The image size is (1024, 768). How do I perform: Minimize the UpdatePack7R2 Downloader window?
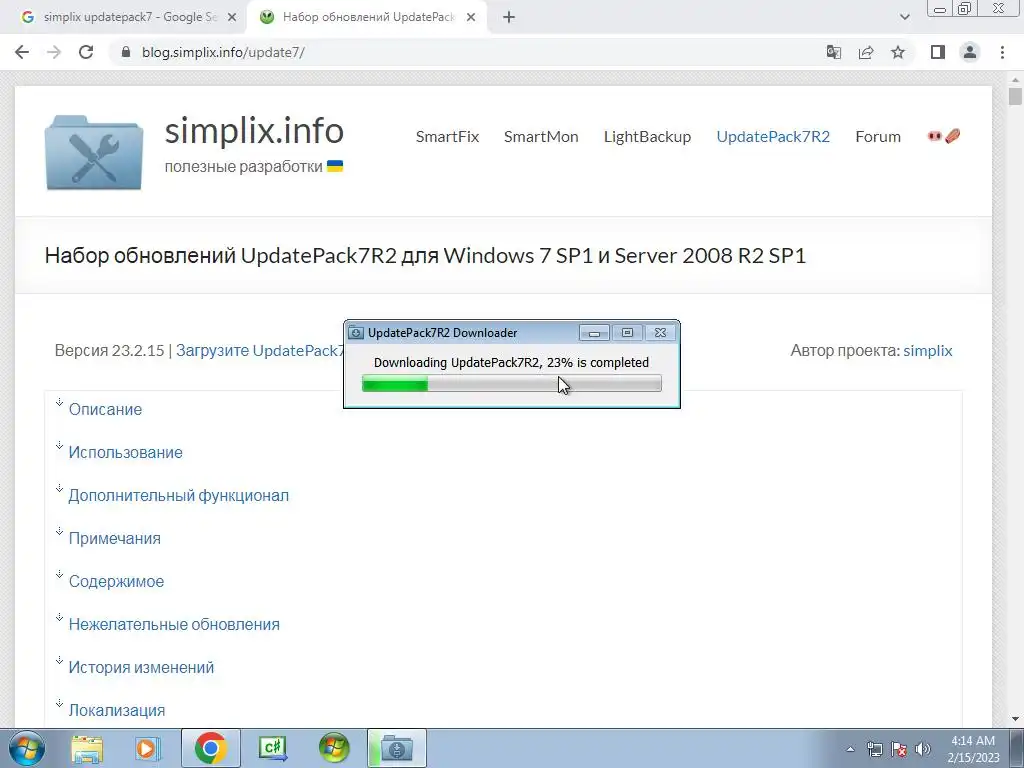tap(594, 332)
